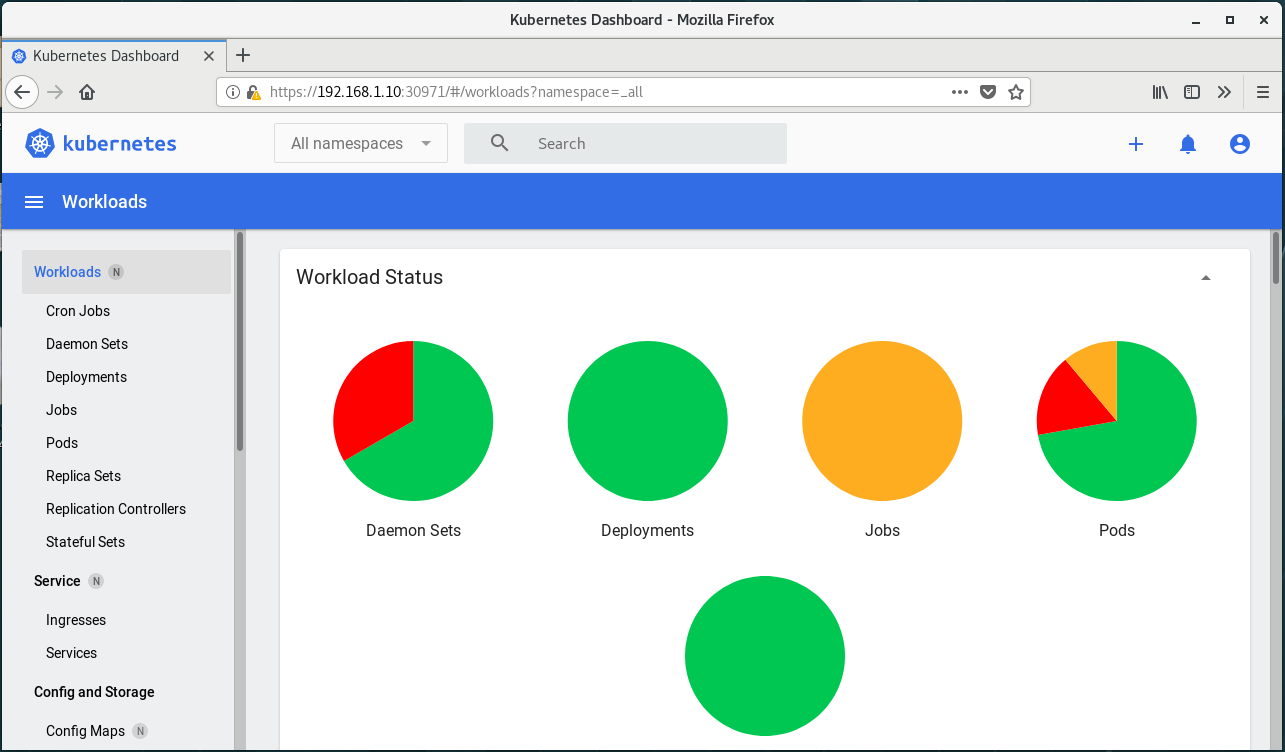Click the Jobs chart label
This screenshot has width=1285, height=752.
click(x=882, y=530)
